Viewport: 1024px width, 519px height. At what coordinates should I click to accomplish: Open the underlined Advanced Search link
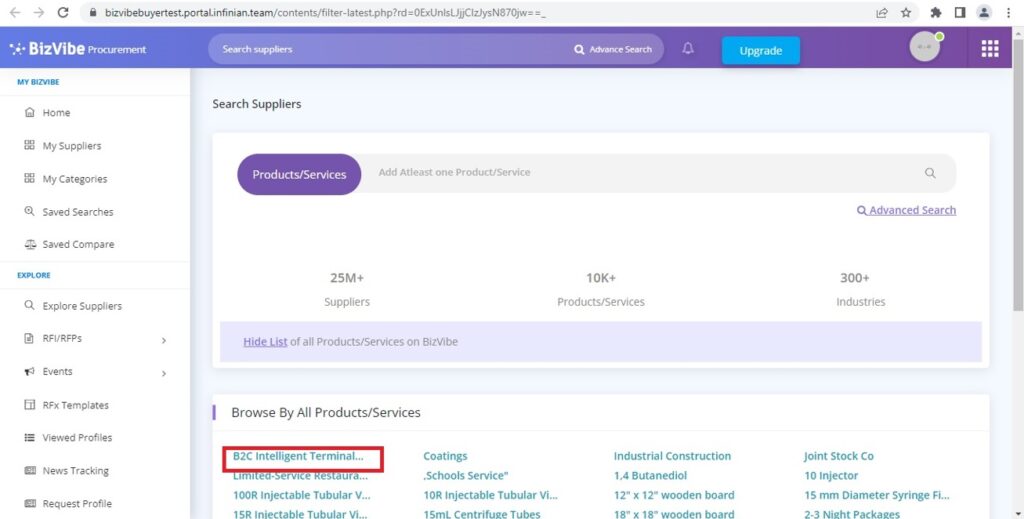[906, 210]
